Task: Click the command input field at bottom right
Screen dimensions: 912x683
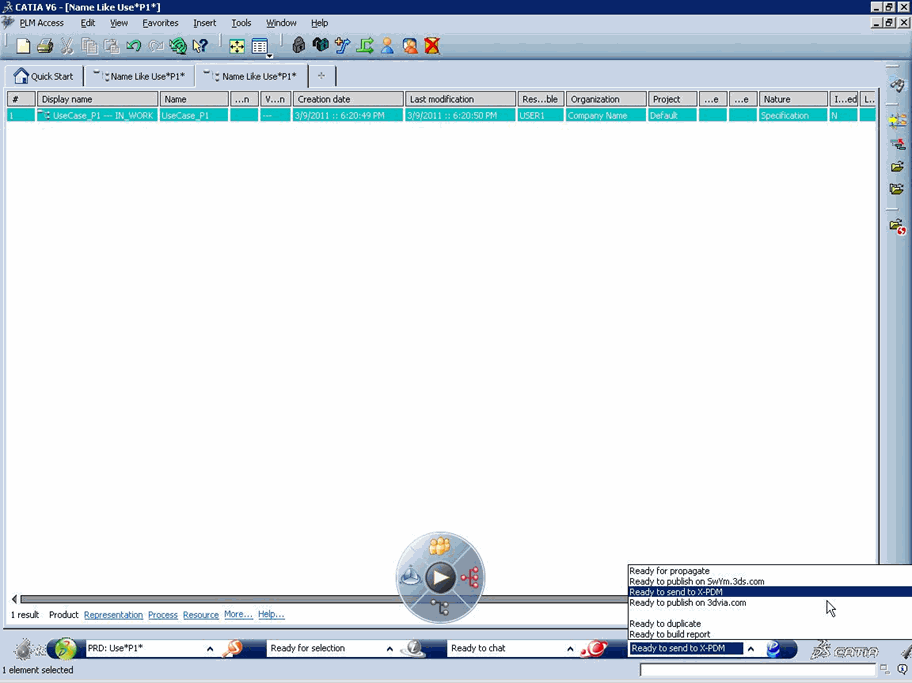Action: click(x=757, y=670)
